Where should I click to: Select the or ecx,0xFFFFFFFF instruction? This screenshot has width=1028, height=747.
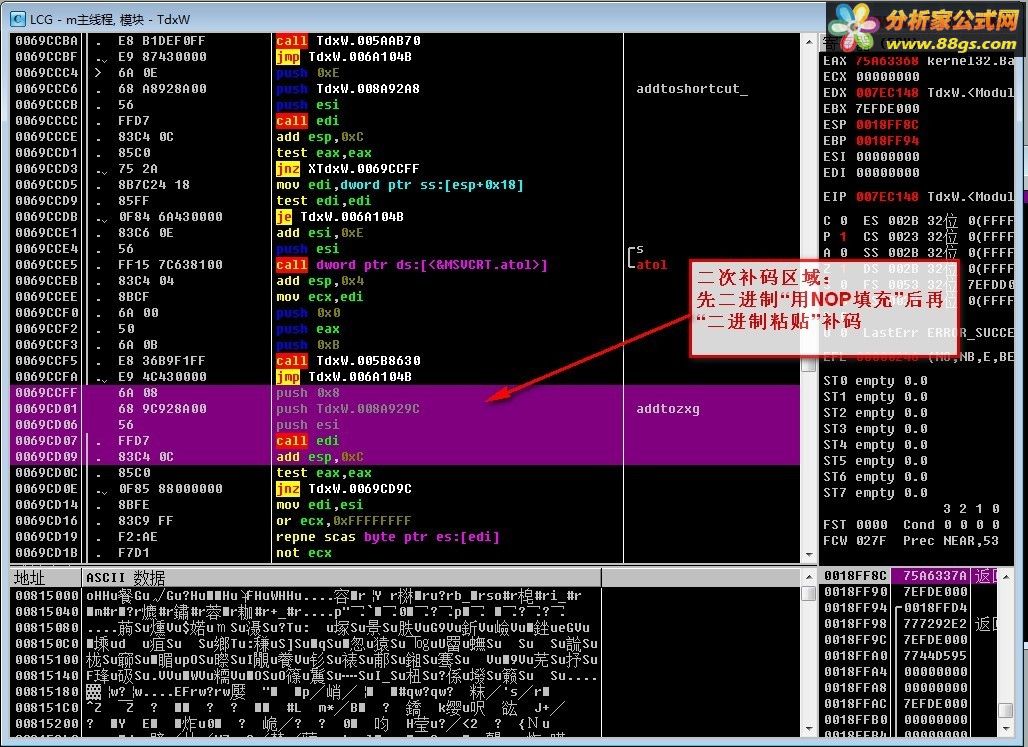[344, 521]
